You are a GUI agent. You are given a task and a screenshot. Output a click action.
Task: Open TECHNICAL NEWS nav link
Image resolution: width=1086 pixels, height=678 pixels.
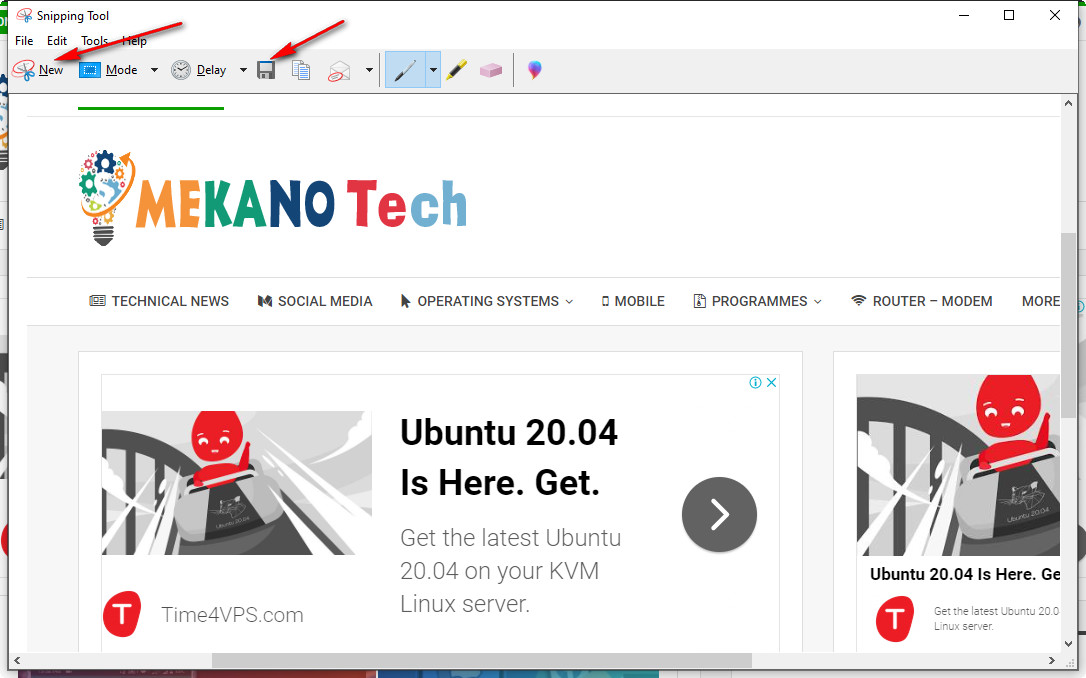pyautogui.click(x=159, y=301)
